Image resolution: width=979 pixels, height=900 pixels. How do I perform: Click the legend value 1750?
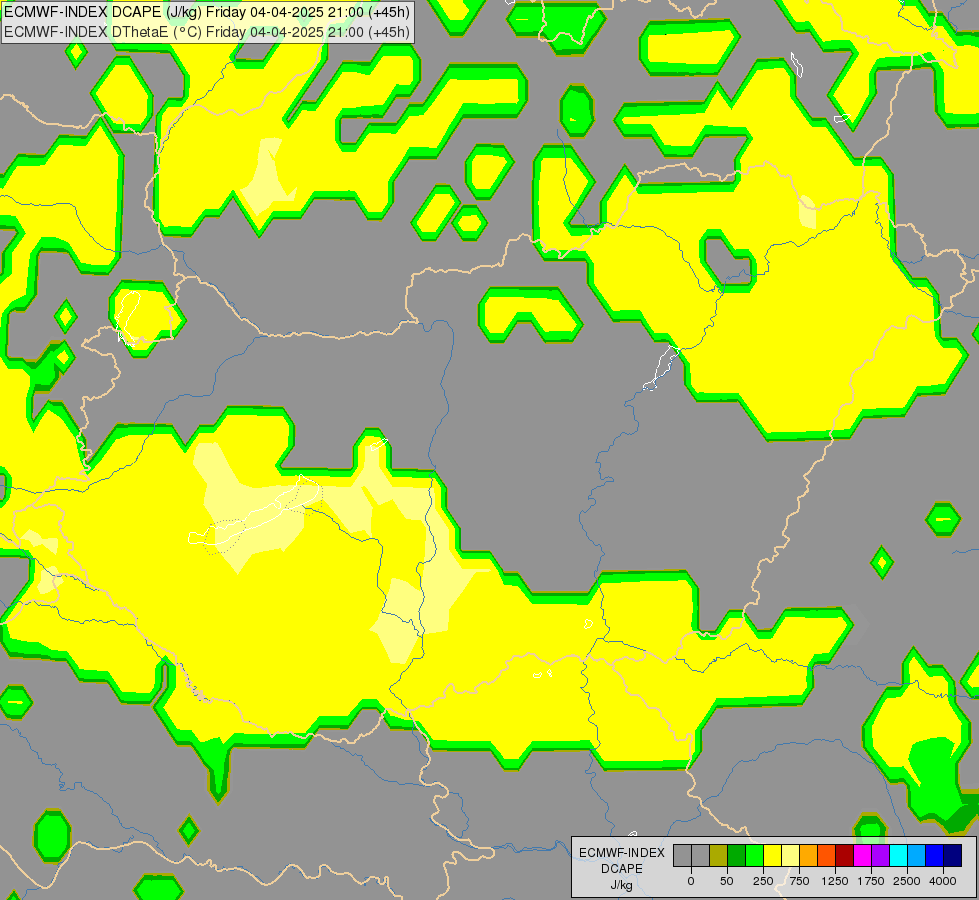point(871,881)
